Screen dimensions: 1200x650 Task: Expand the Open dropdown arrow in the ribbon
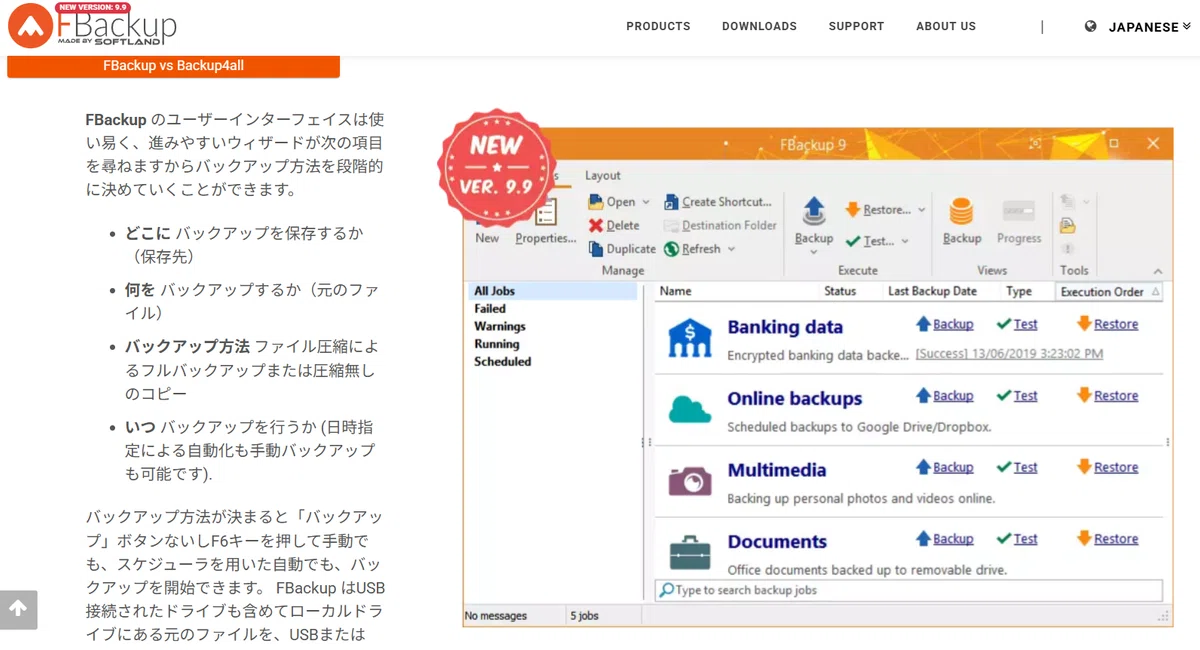pos(646,202)
